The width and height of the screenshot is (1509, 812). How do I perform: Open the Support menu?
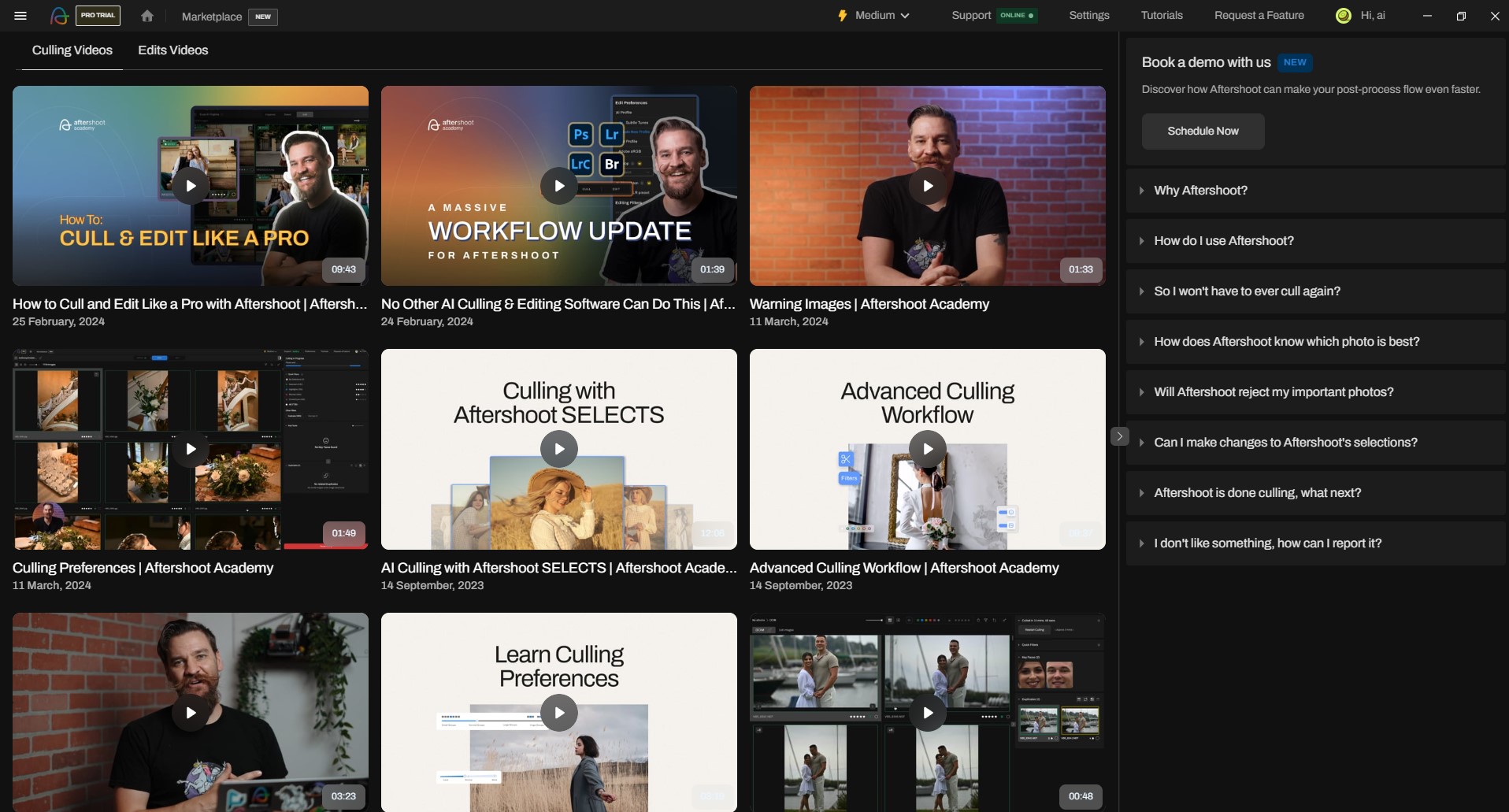click(971, 15)
